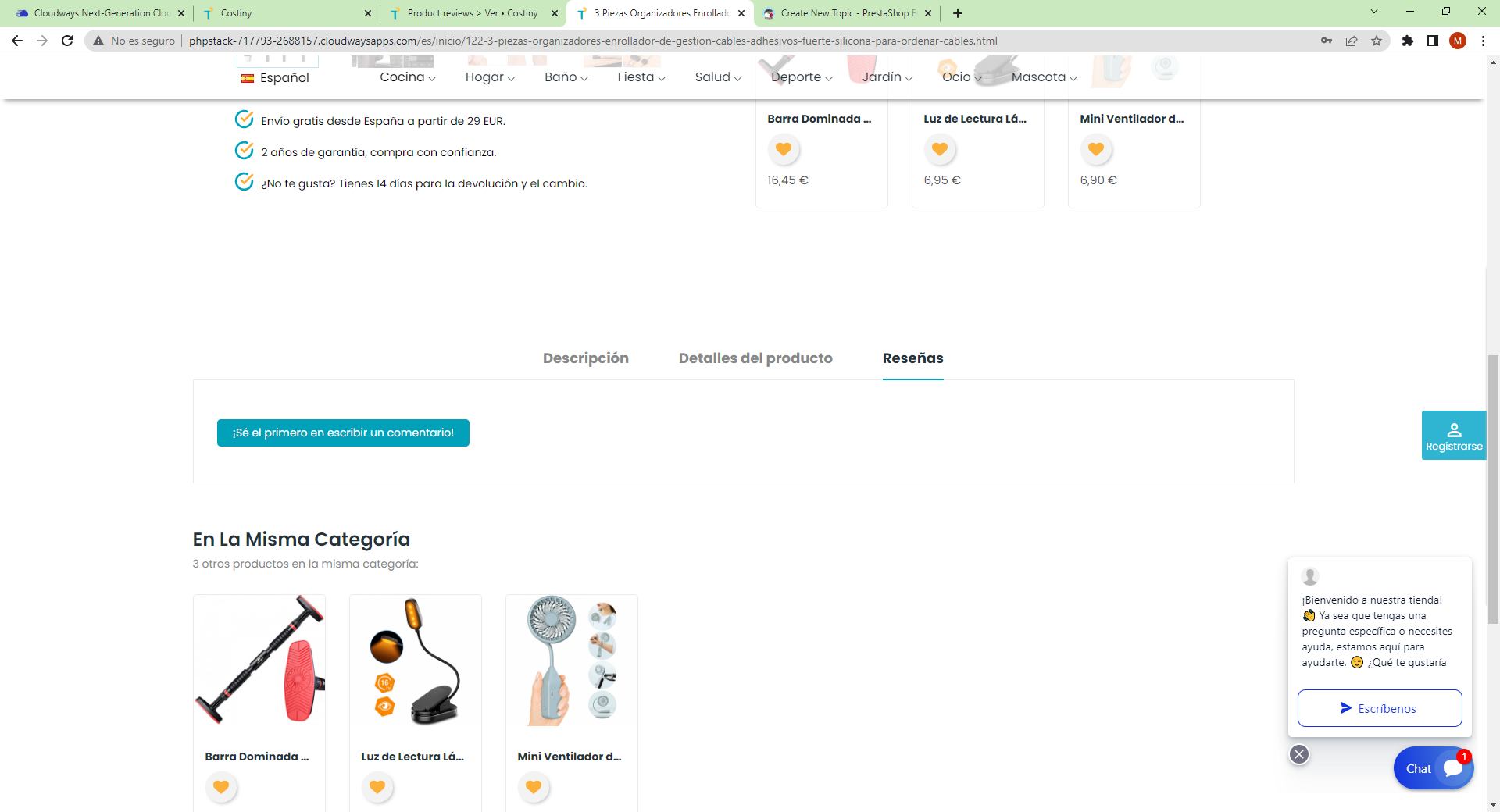Open the Mini Ventilador title link in sidebar
Viewport: 1500px width, 812px height.
pyautogui.click(x=1132, y=119)
